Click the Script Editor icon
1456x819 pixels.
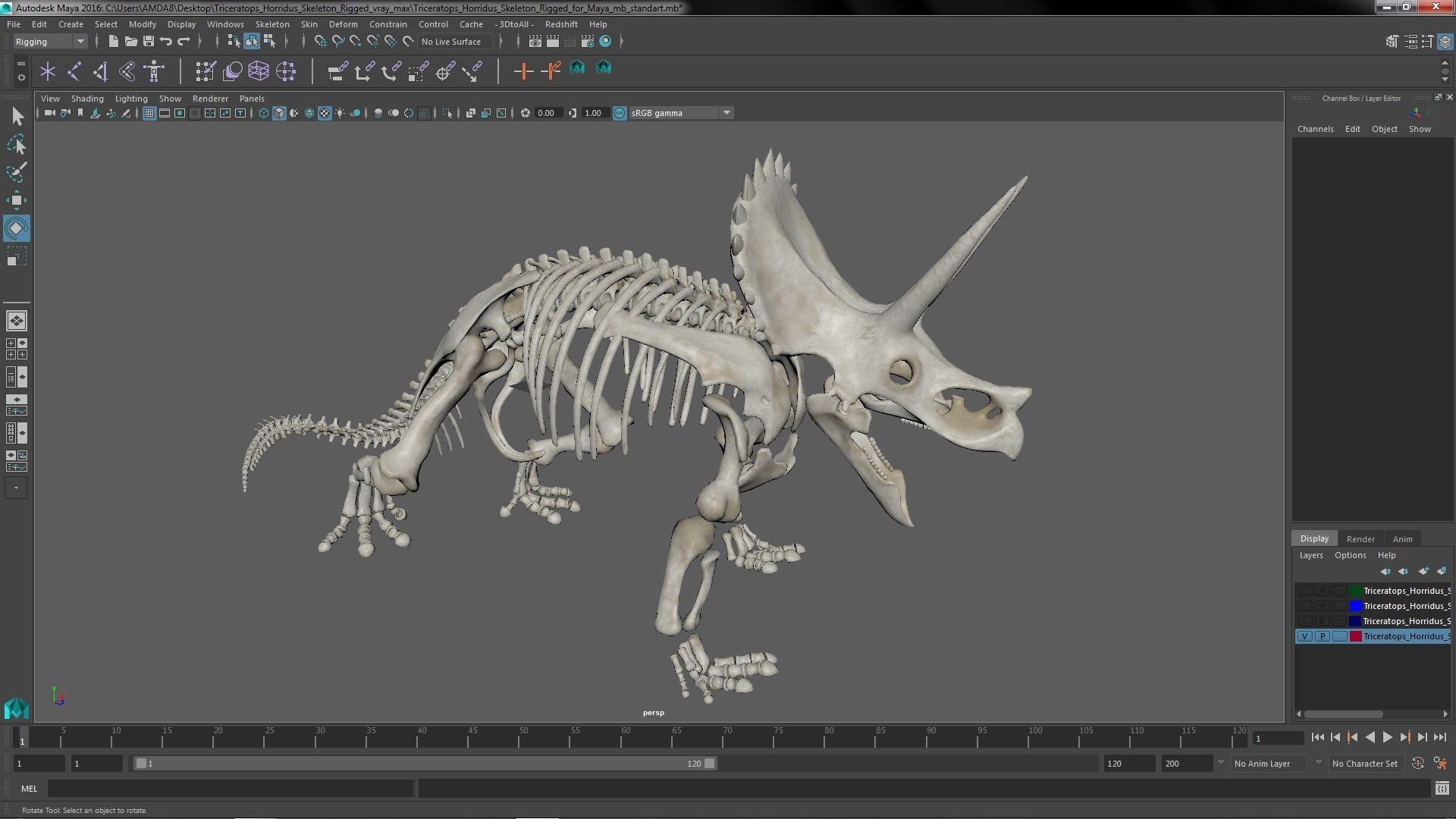(1442, 789)
